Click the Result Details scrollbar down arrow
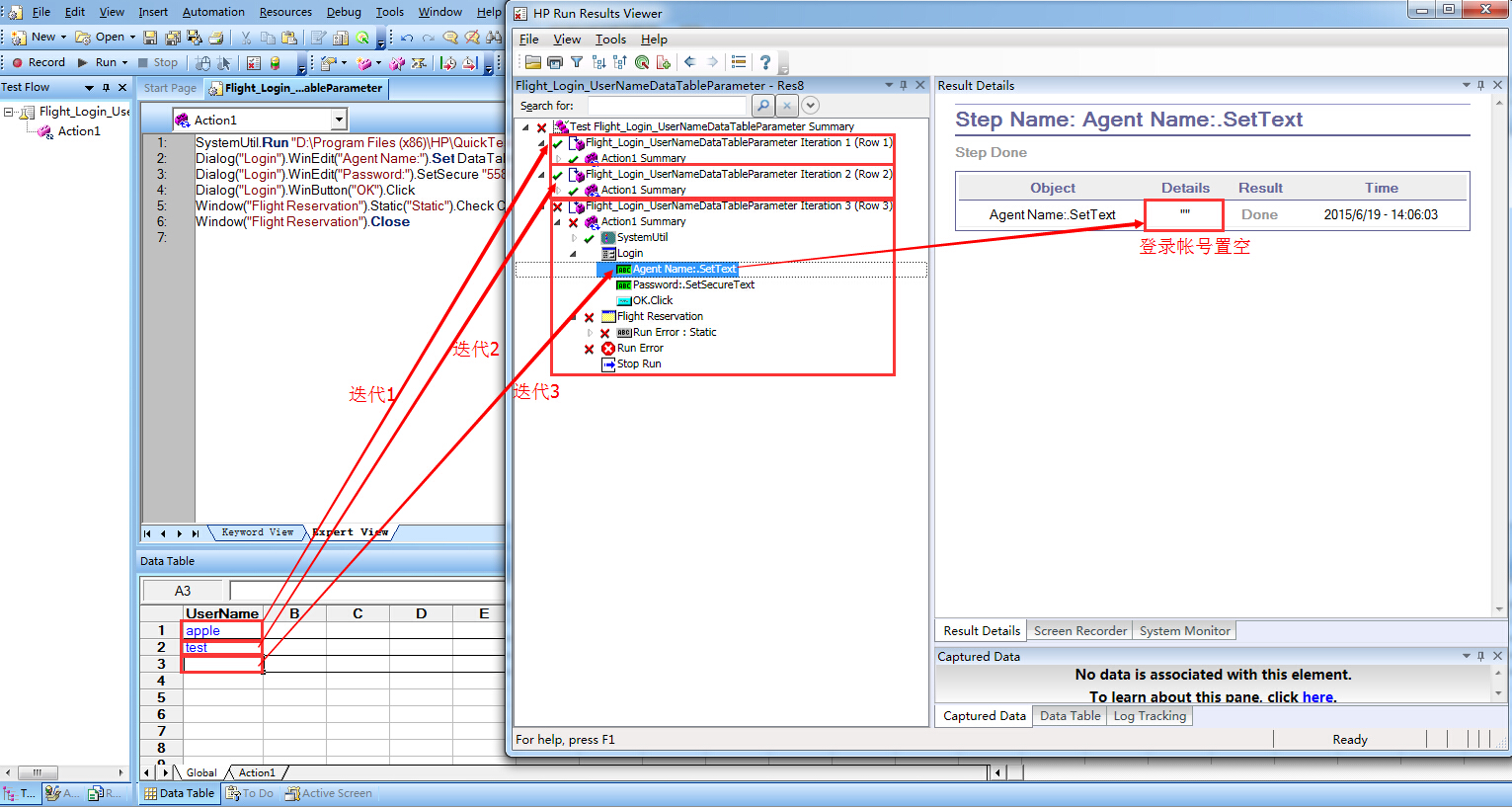This screenshot has height=808, width=1512. pyautogui.click(x=1498, y=609)
